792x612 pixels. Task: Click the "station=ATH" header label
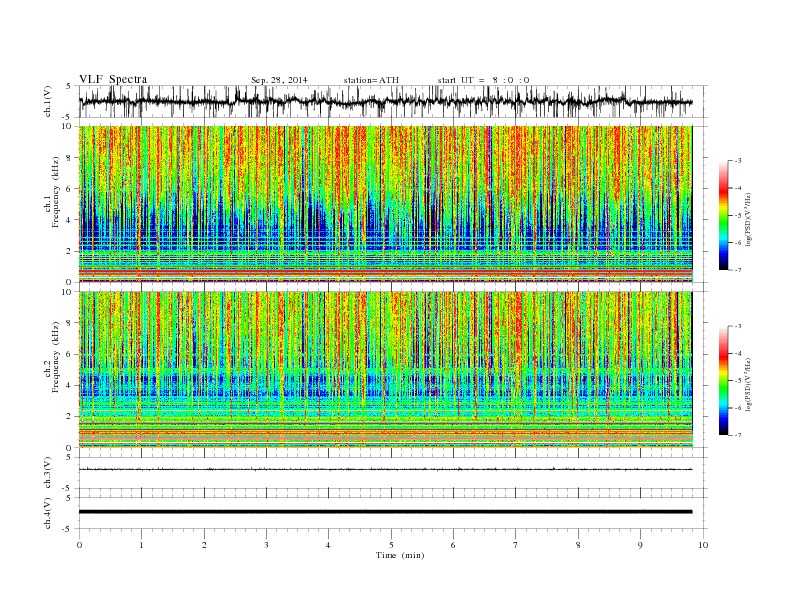pos(371,80)
